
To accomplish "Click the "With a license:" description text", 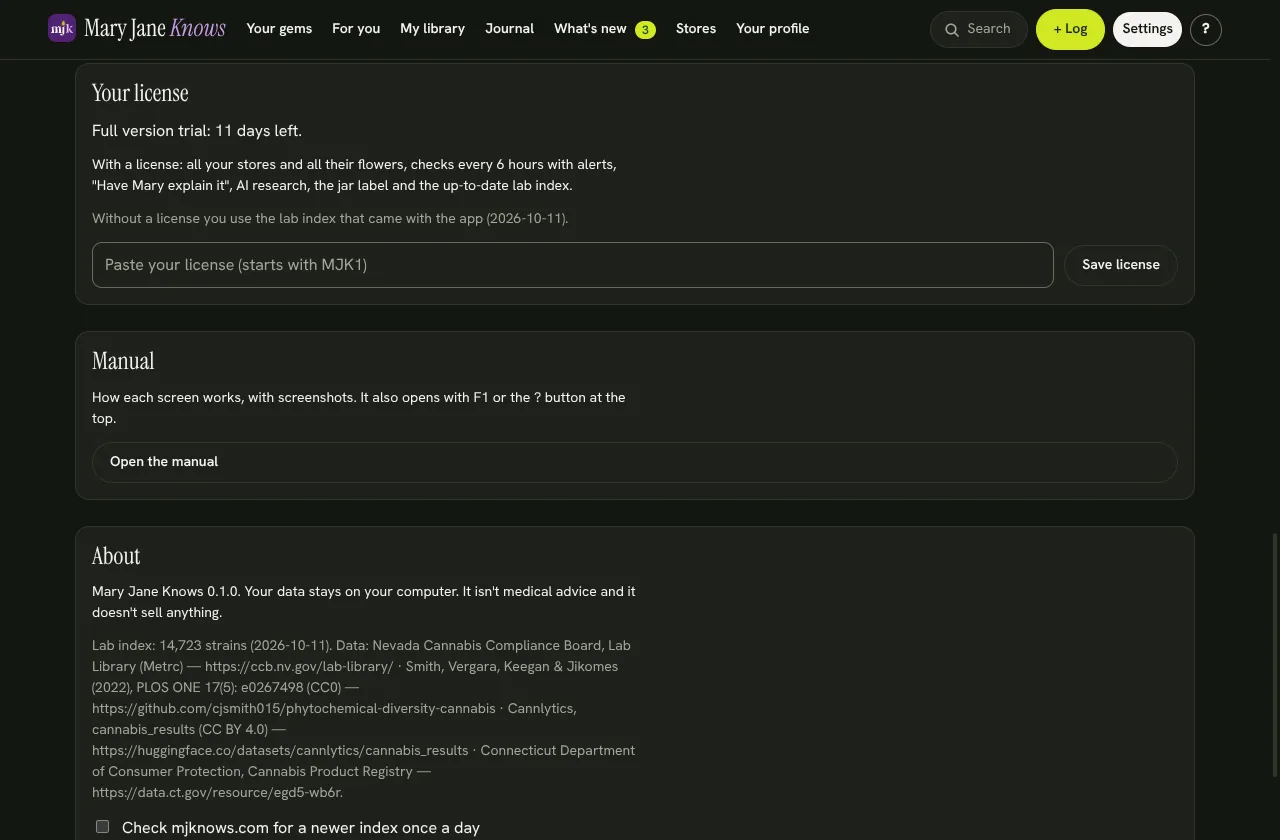I will coord(354,175).
